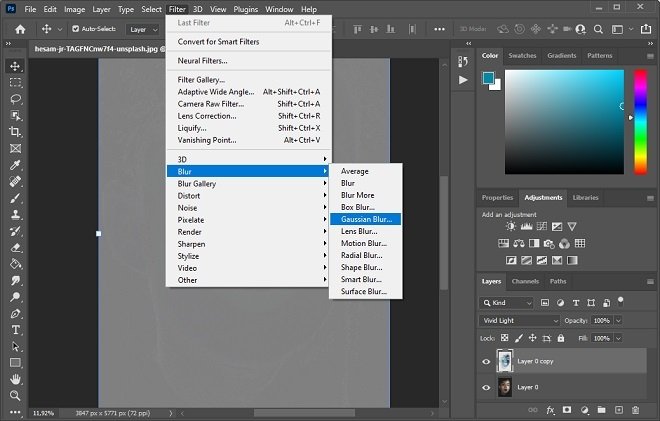
Task: Select the Path Selection tool
Action: pos(15,346)
